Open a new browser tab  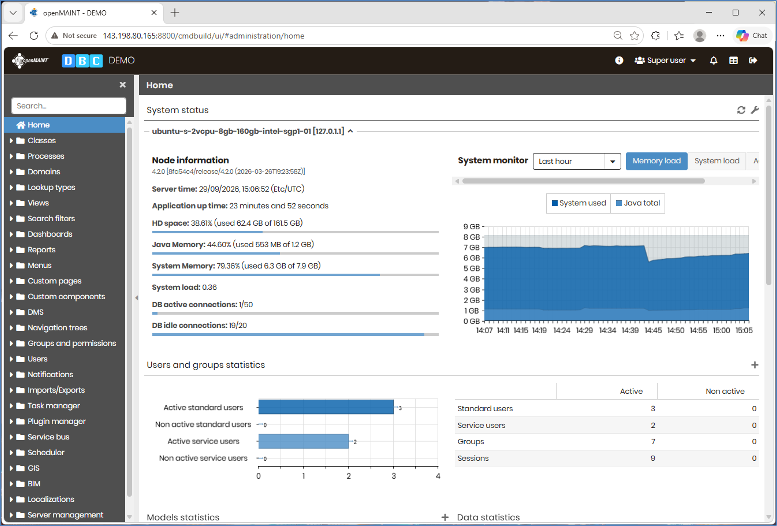click(174, 13)
